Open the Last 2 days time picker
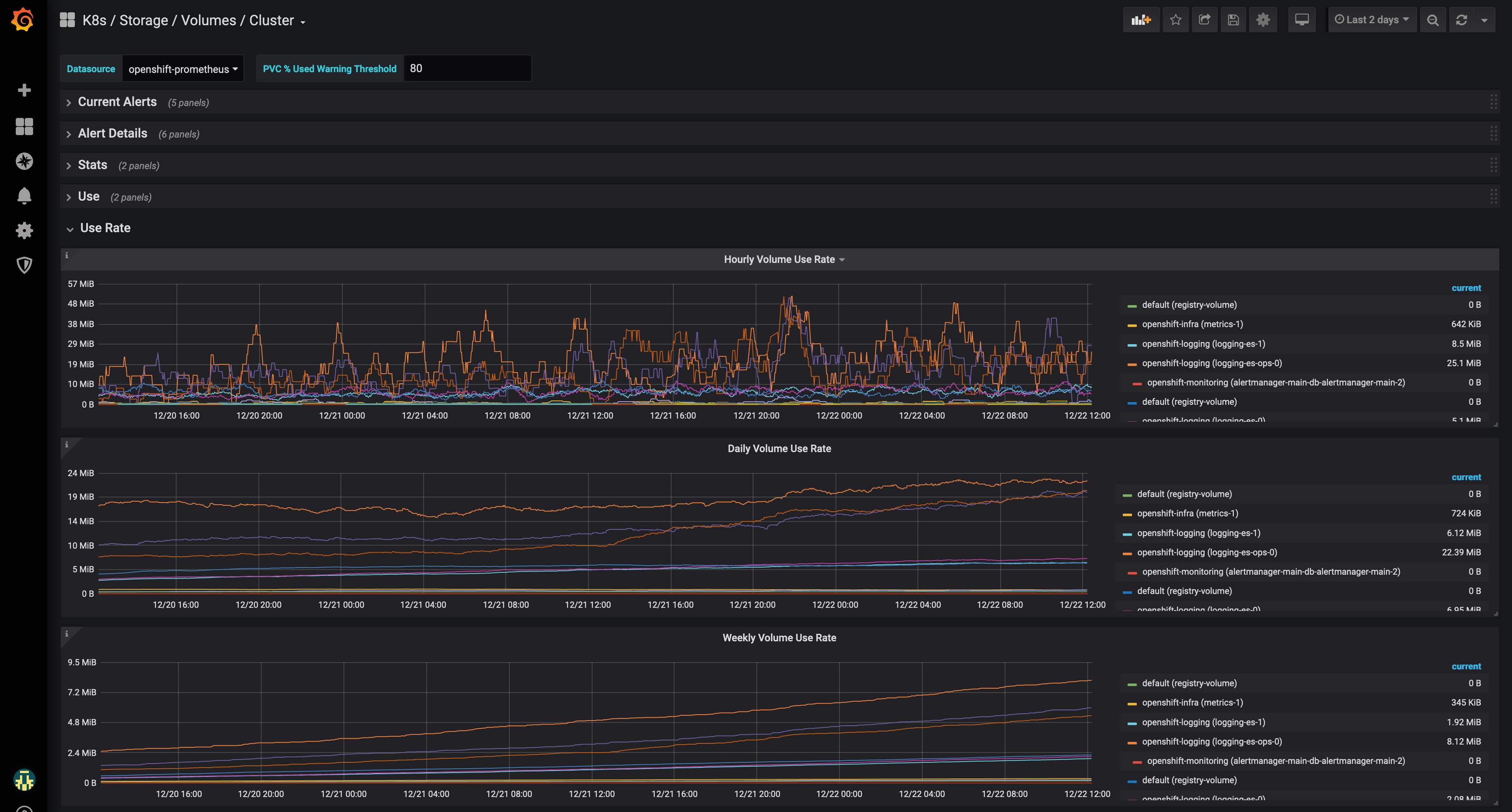 [x=1372, y=20]
